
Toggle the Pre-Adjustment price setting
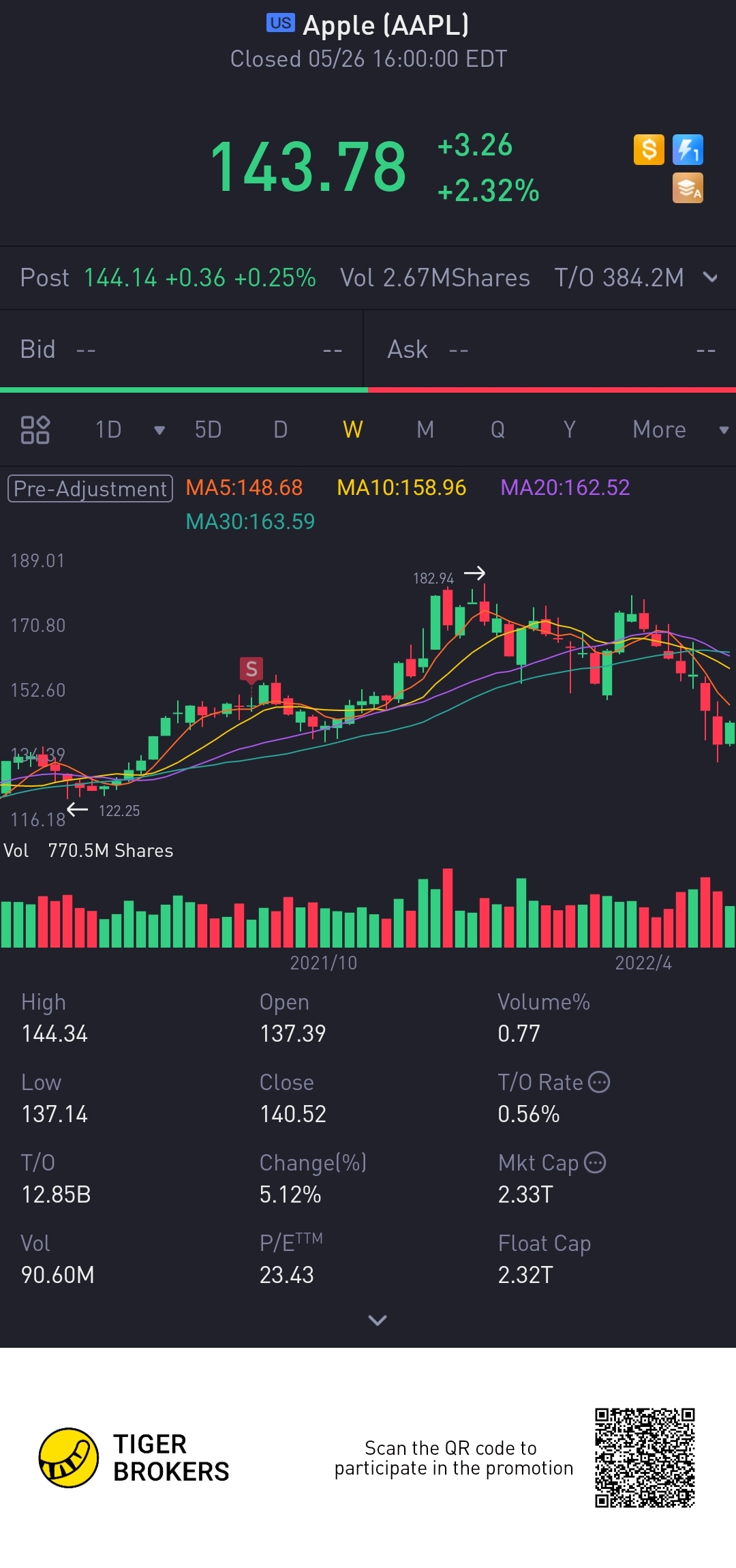90,489
